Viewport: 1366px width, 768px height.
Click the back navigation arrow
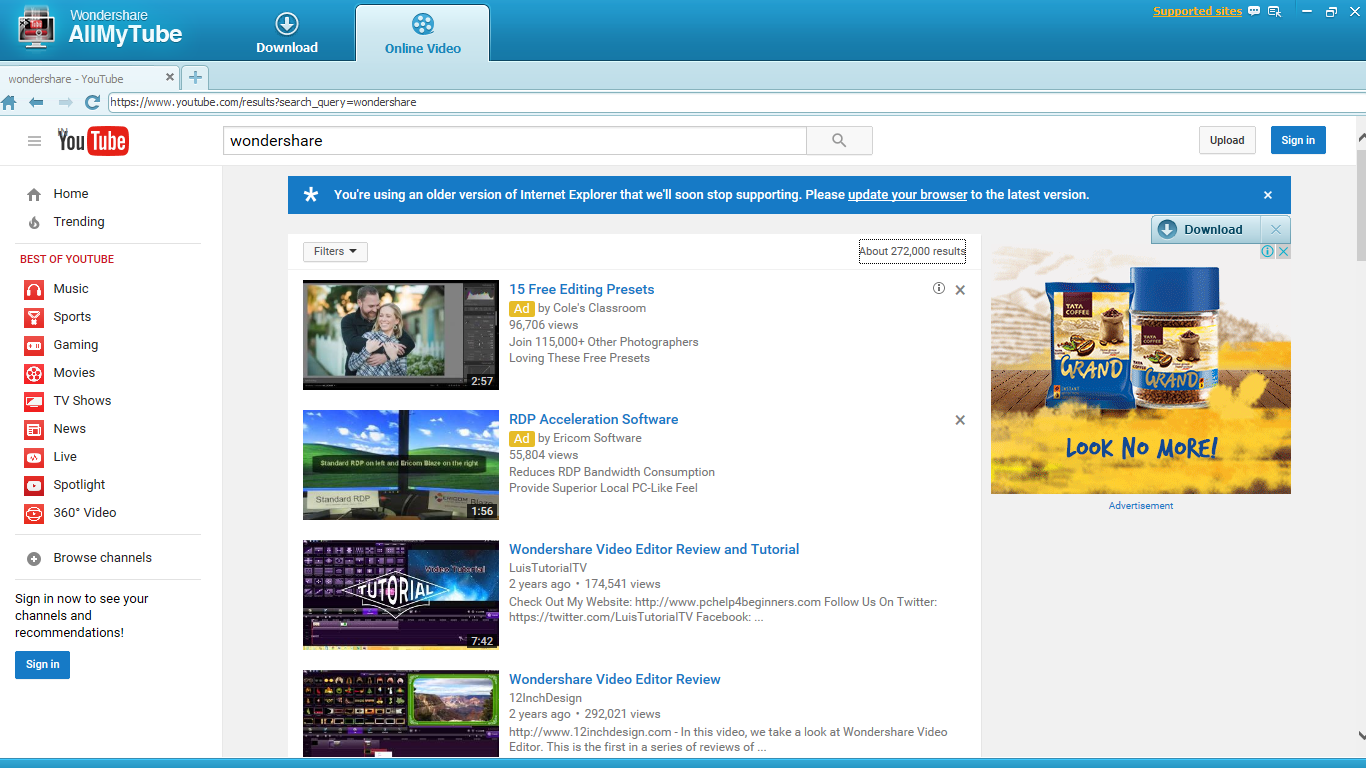click(x=36, y=102)
